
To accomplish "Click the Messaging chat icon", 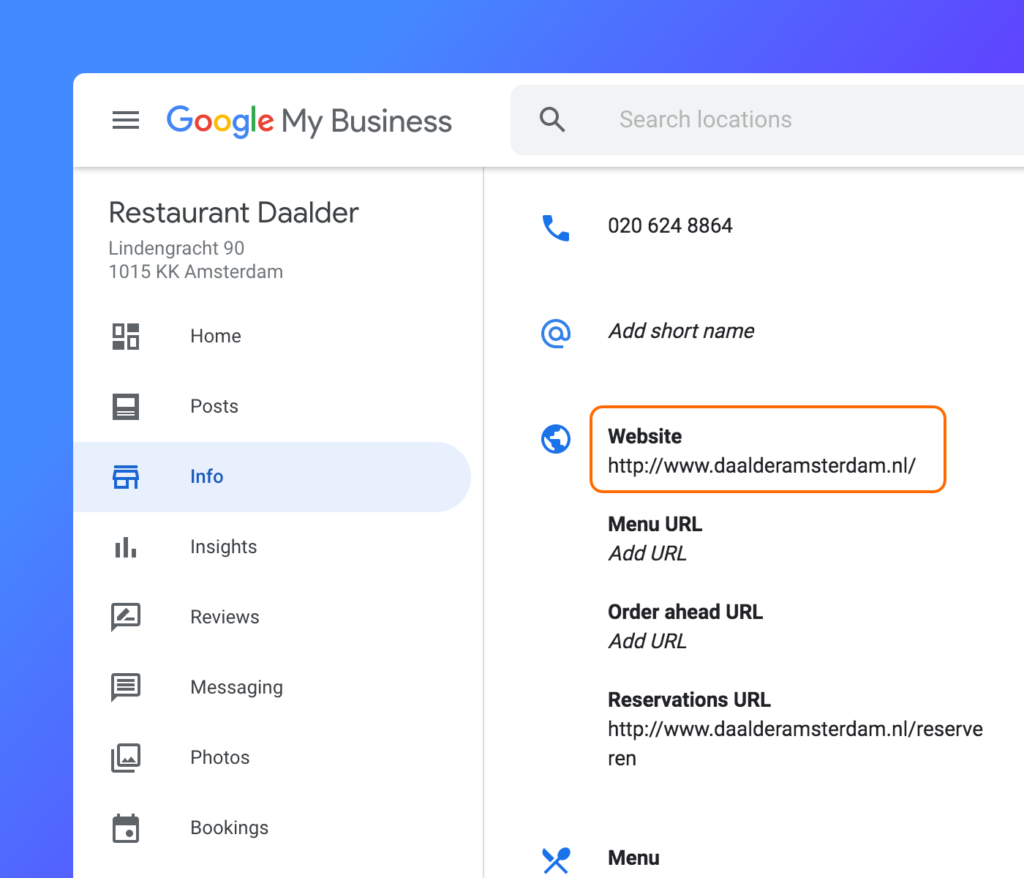I will 125,688.
